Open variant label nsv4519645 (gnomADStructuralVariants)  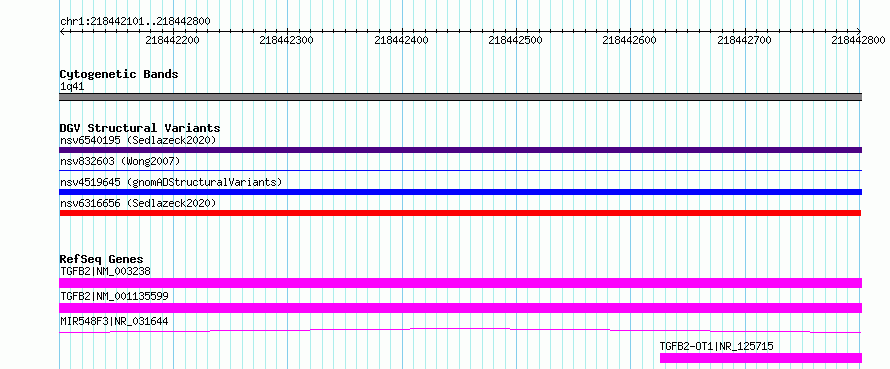click(x=171, y=182)
